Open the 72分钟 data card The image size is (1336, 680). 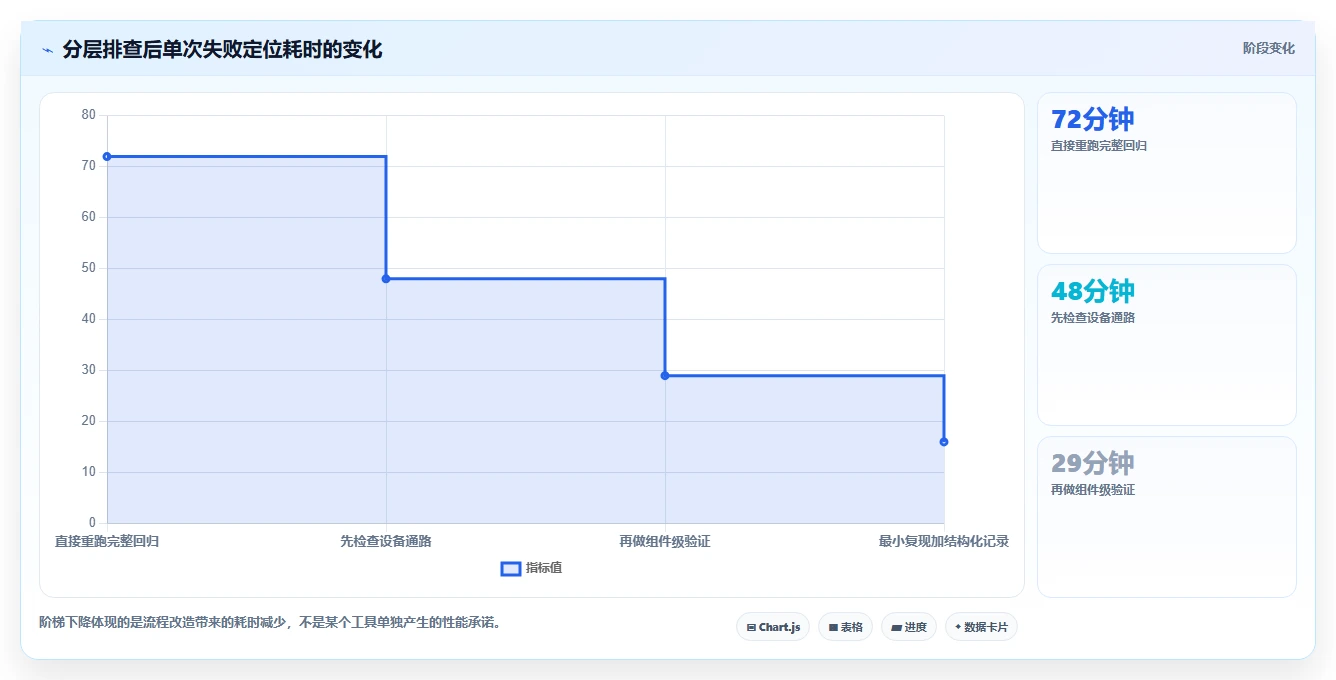click(1166, 173)
